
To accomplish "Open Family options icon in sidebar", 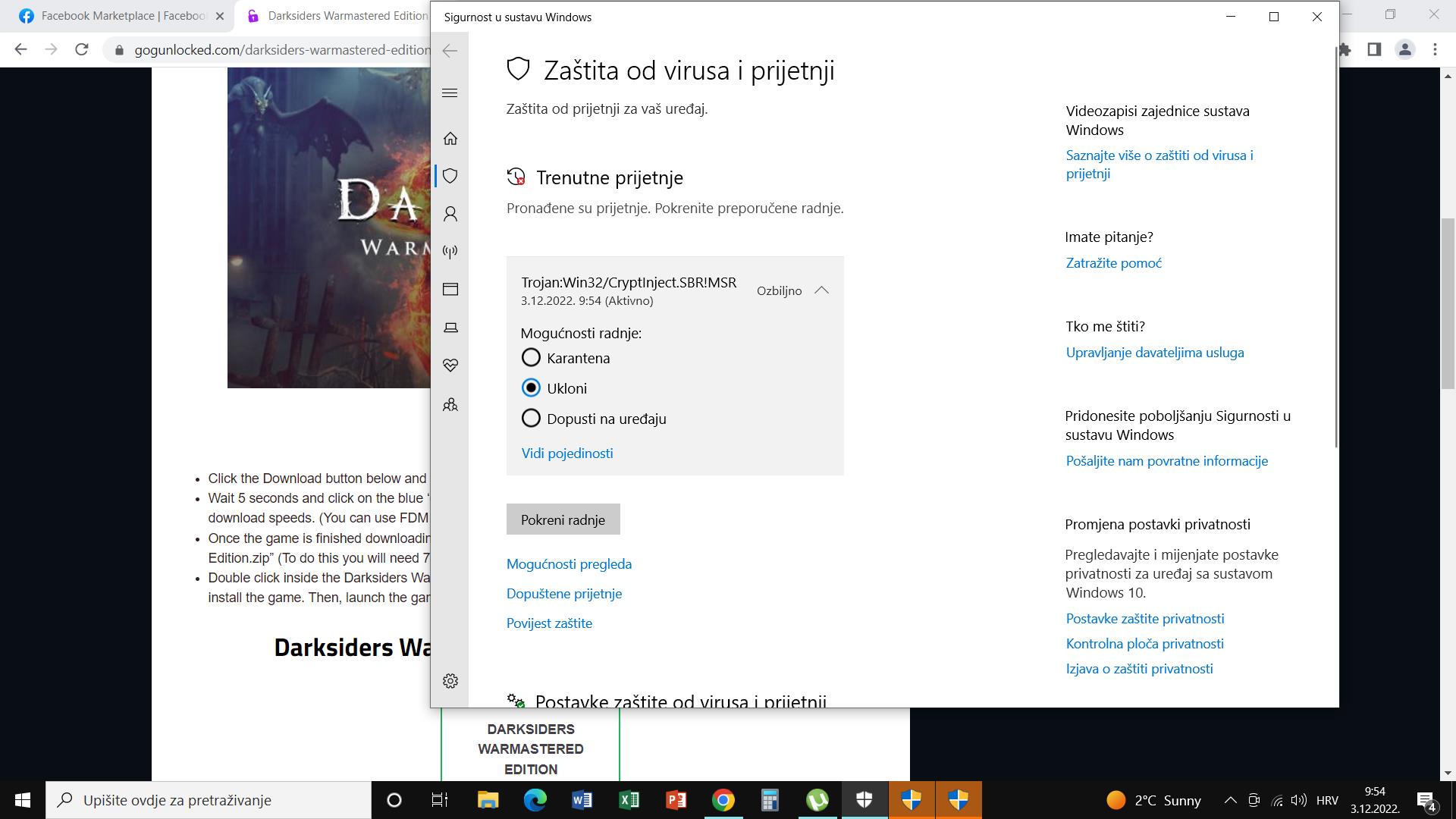I will 450,405.
